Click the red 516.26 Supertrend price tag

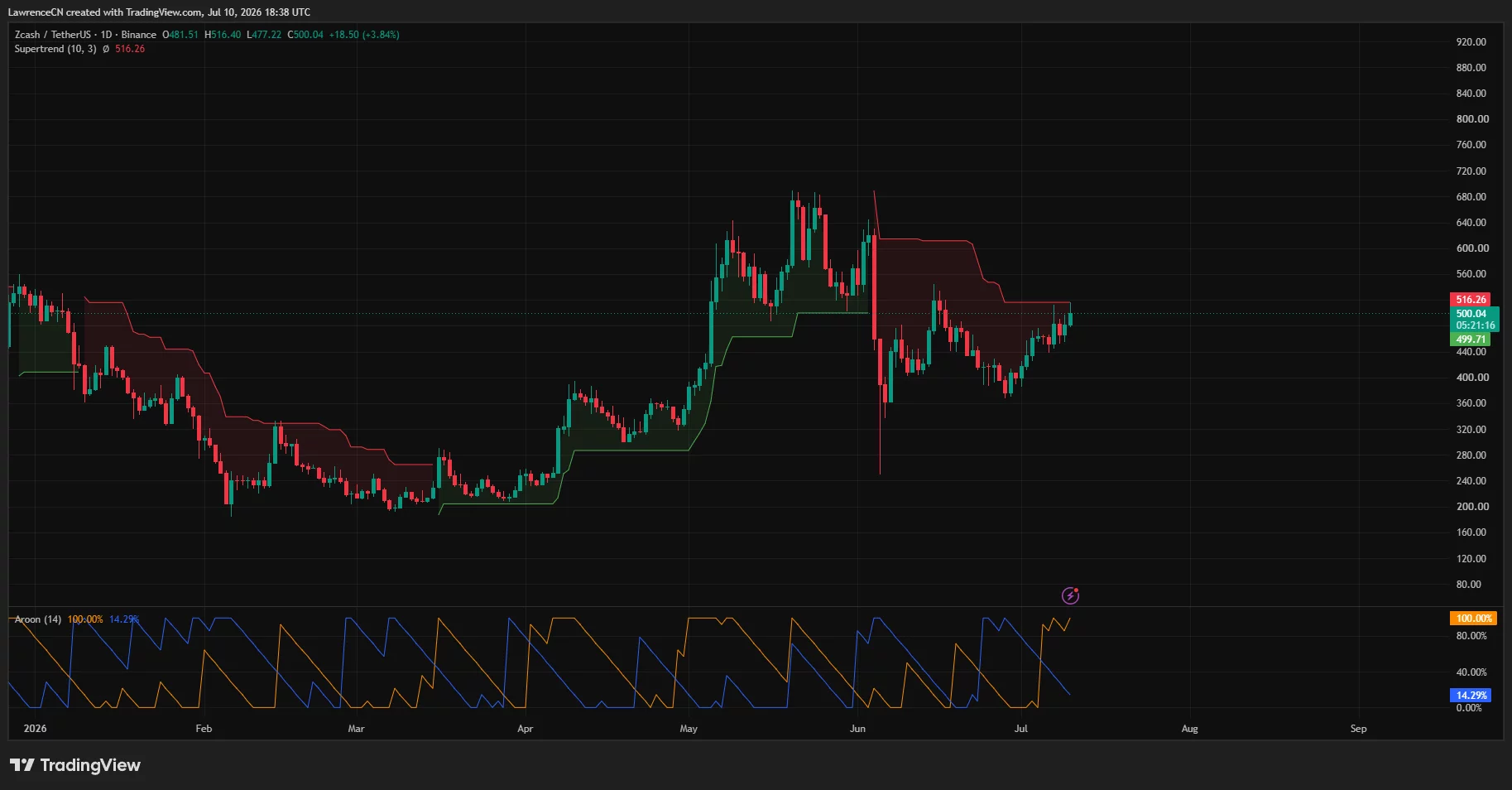(x=1471, y=300)
